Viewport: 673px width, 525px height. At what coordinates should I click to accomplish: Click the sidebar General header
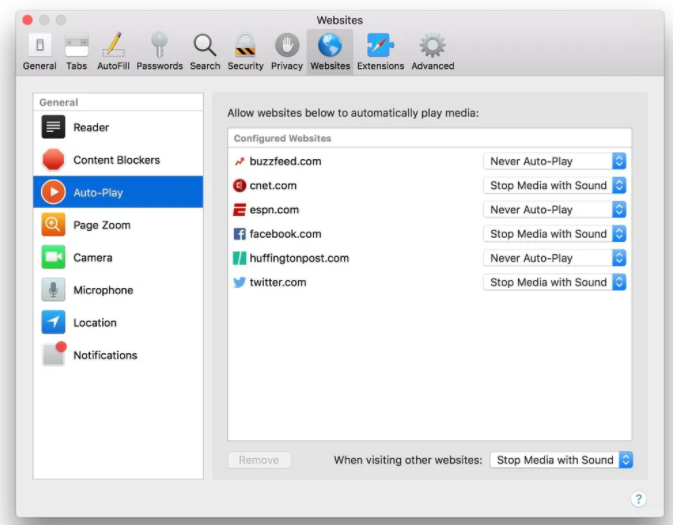click(59, 102)
